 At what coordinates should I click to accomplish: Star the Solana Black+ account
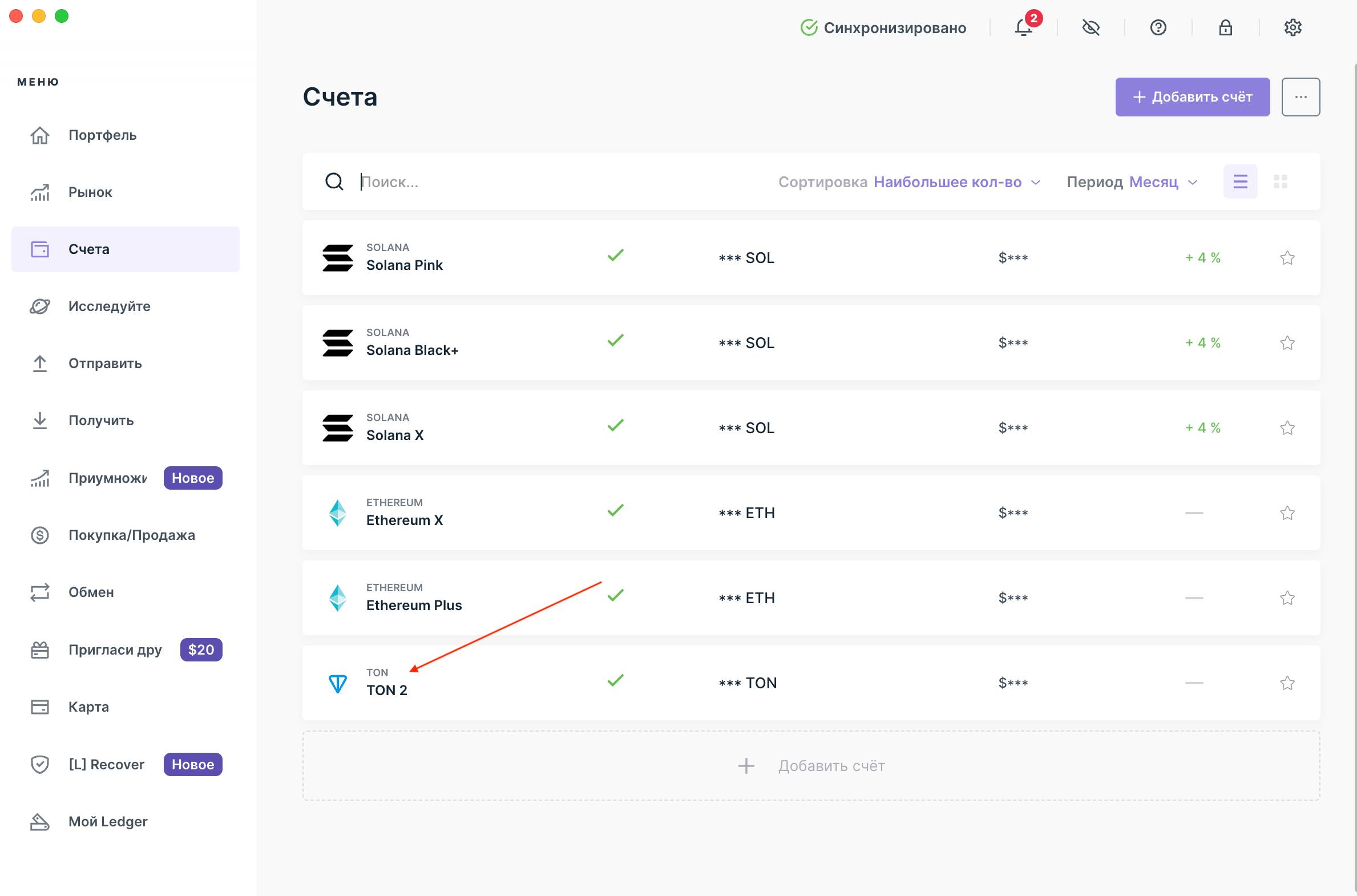coord(1287,343)
